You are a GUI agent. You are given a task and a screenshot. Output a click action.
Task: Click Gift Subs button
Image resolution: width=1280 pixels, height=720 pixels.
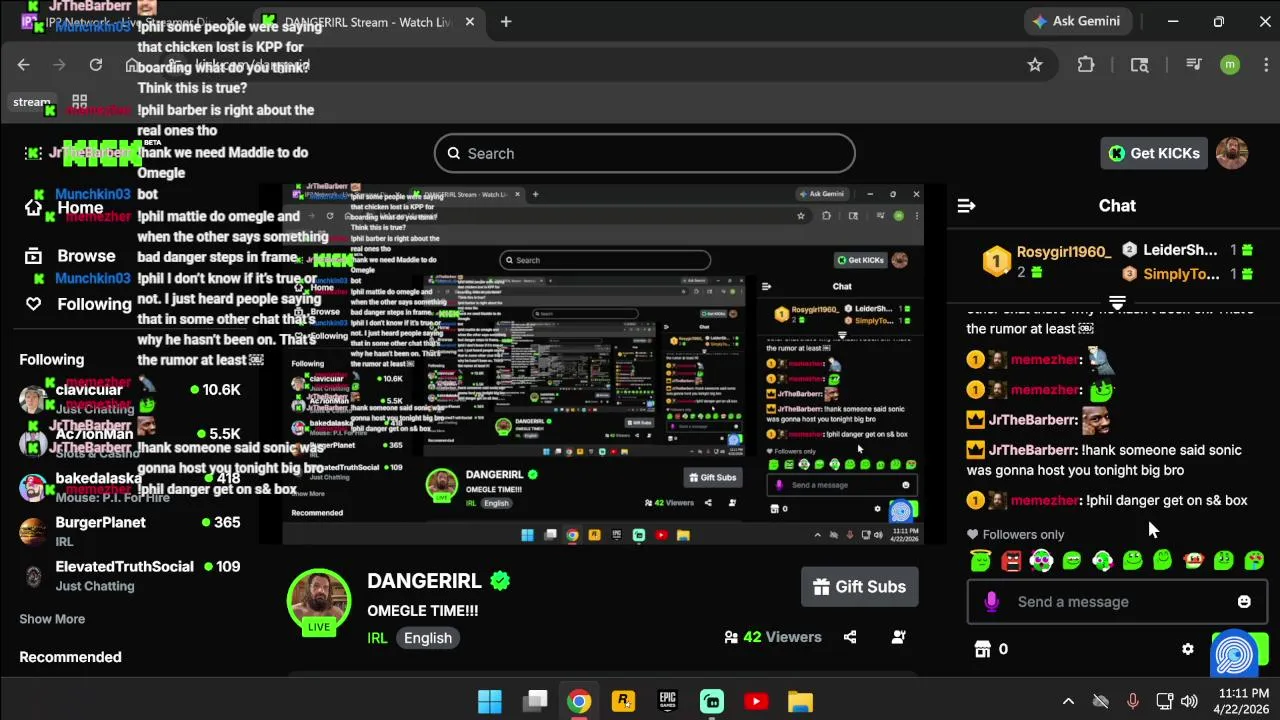point(859,587)
